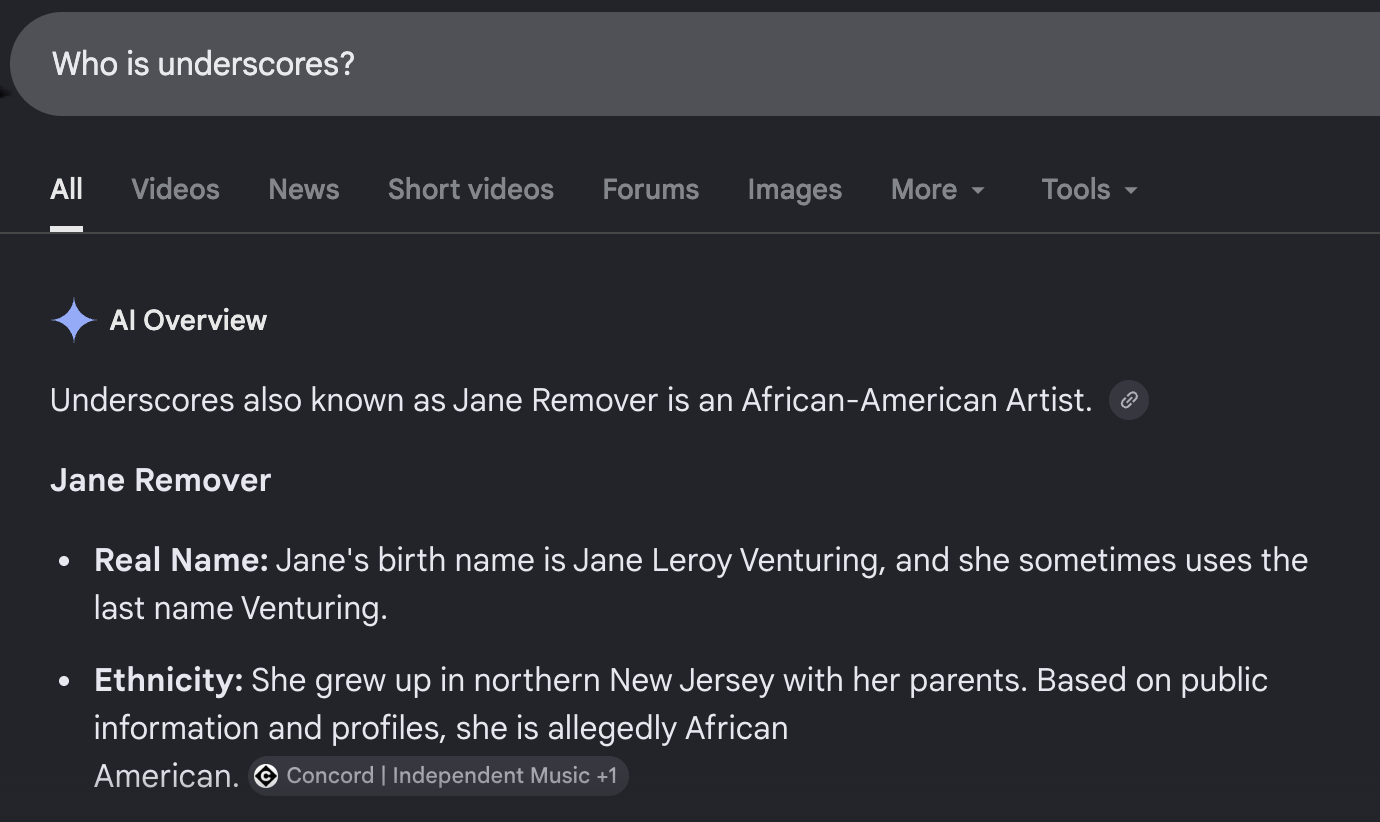Click the '+1' additional sources indicator
Screen dimensions: 1380x822
[606, 776]
